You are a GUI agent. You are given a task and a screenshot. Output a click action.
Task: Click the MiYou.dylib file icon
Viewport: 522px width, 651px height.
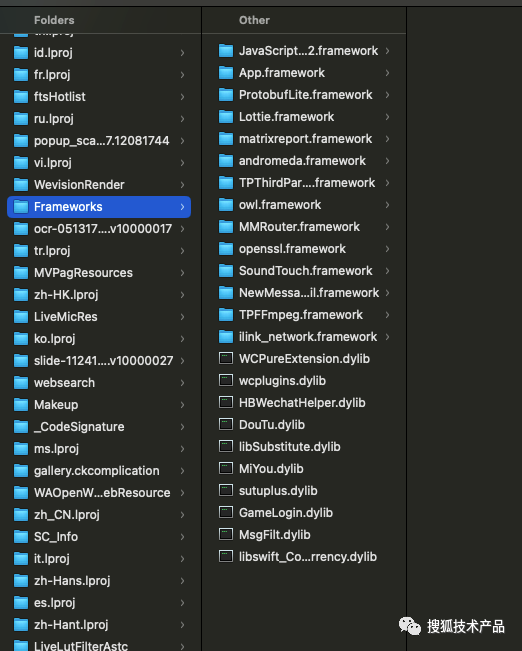(226, 468)
